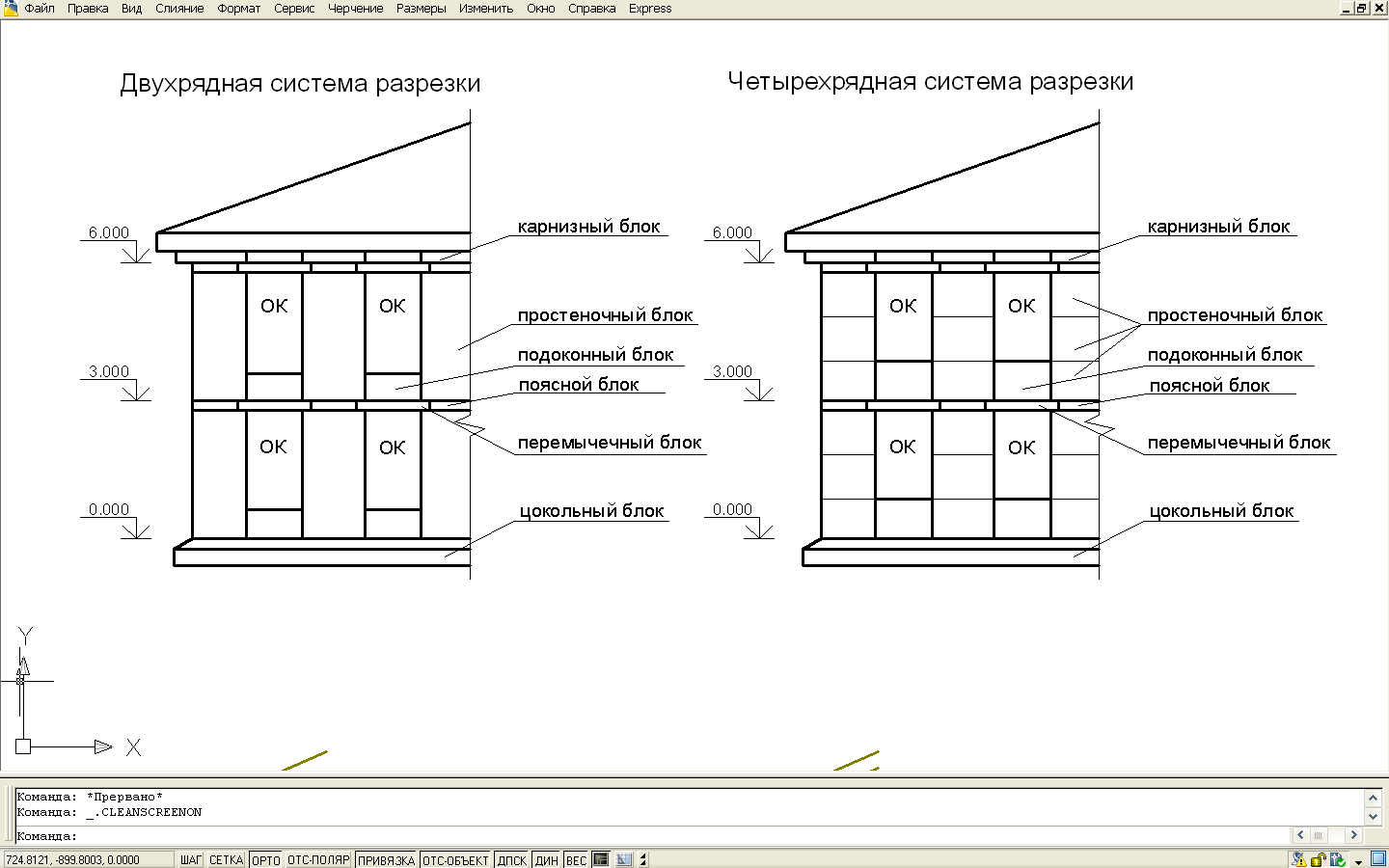The width and height of the screenshot is (1389, 868).
Task: Click the command line left scroll arrow
Action: tap(1300, 835)
